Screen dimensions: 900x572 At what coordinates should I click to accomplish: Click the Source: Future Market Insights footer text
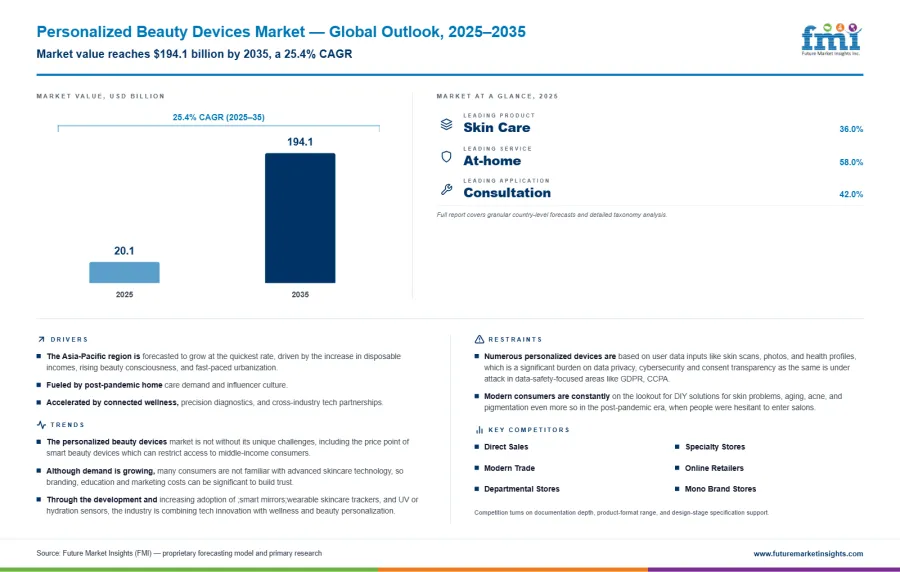179,554
